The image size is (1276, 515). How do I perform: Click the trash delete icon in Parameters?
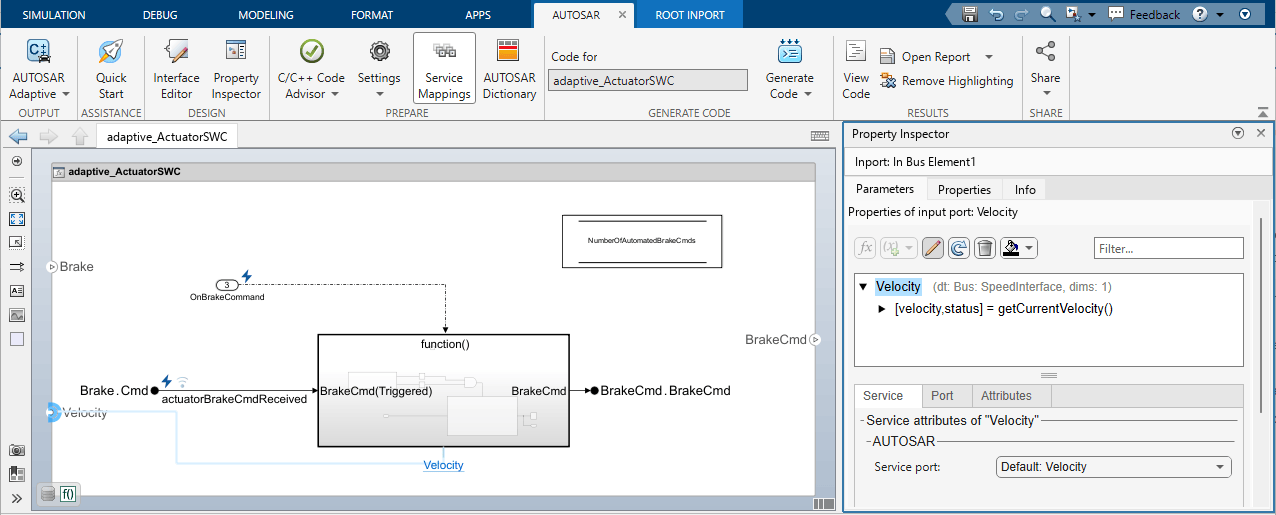pos(985,248)
